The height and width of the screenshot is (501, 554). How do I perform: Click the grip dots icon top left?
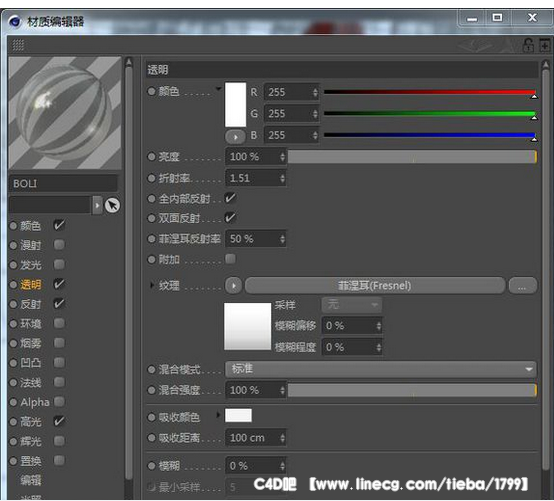[18, 45]
